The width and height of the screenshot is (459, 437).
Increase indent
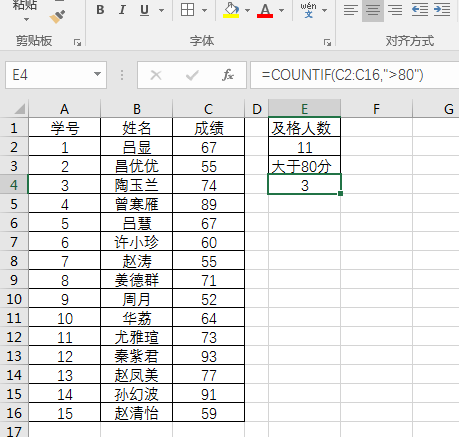pyautogui.click(x=442, y=10)
